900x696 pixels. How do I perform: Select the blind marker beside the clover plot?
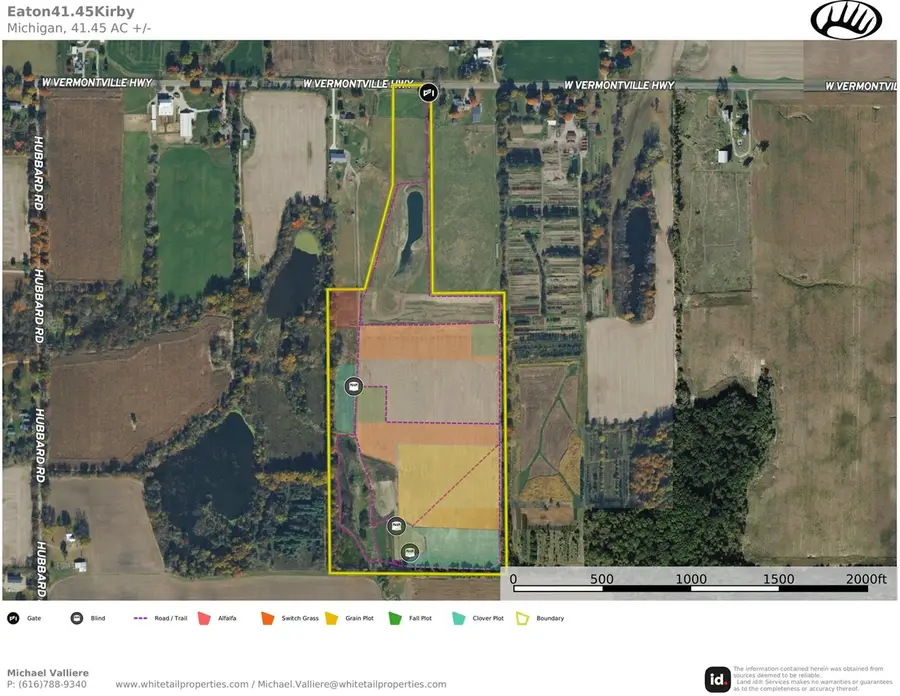coord(409,553)
